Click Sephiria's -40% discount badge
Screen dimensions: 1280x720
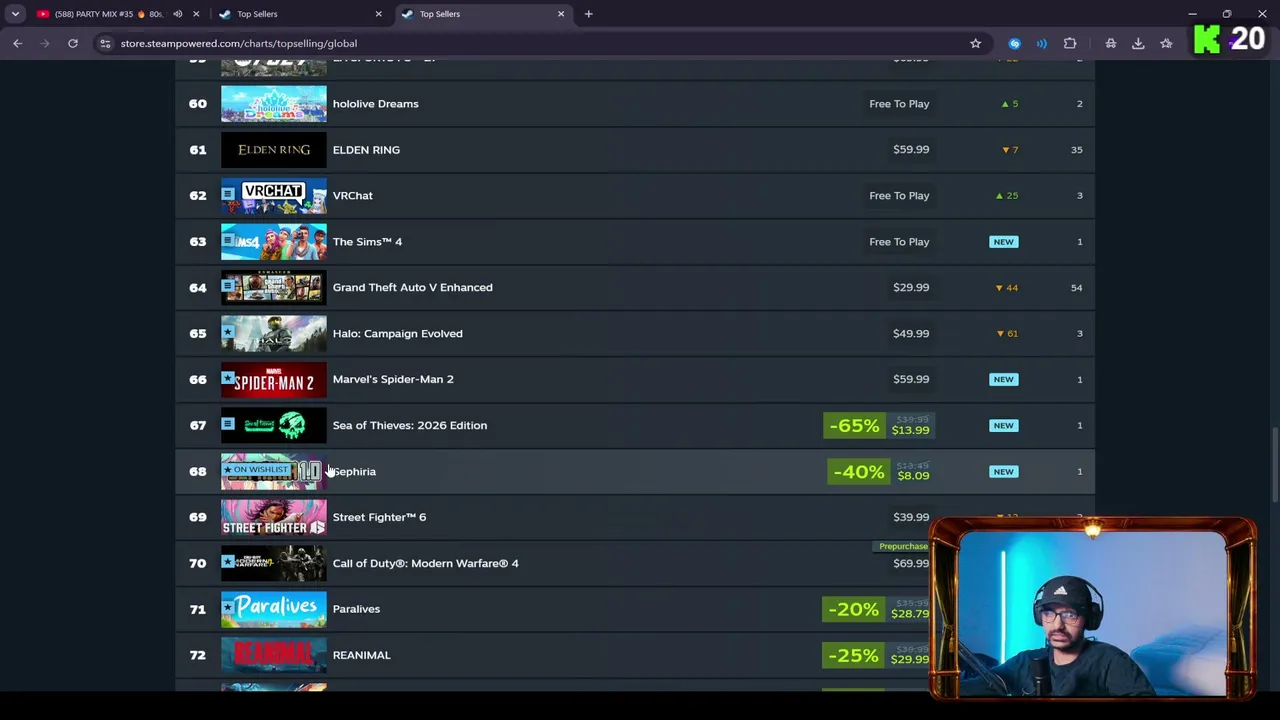pos(858,472)
